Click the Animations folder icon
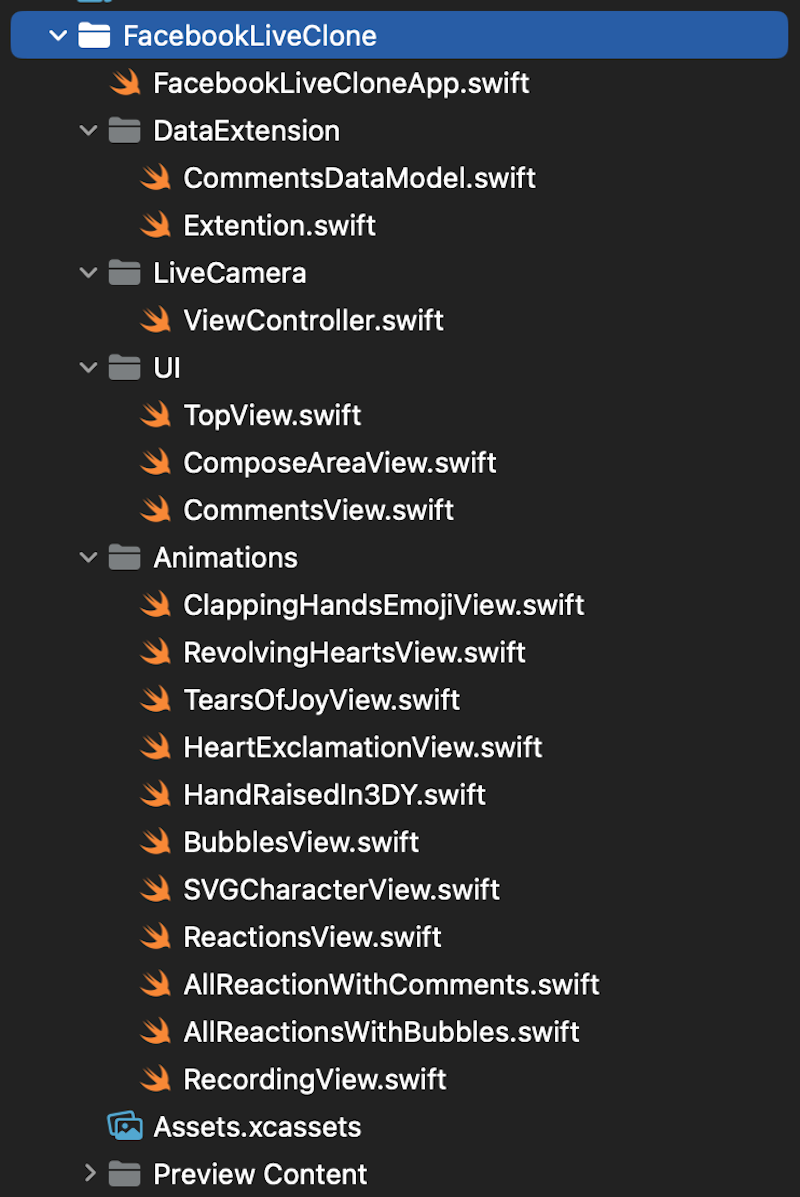The image size is (800, 1197). [x=124, y=557]
